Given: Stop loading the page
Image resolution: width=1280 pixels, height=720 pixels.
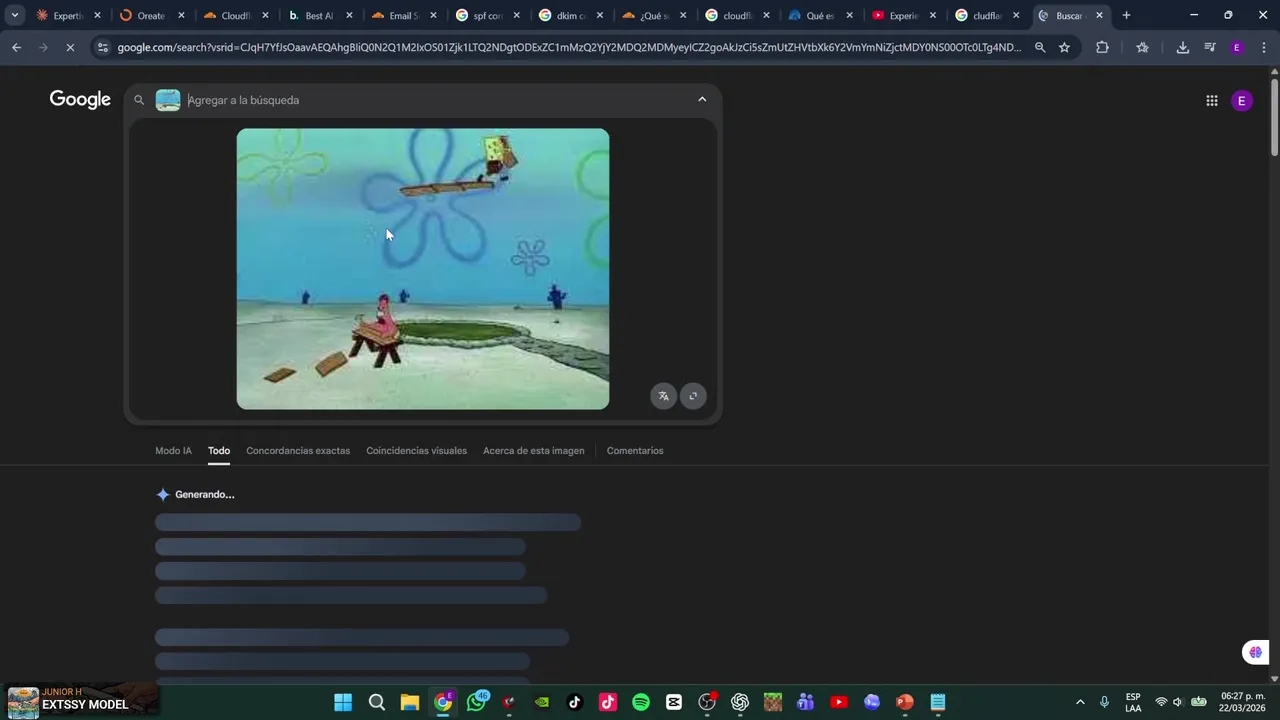Looking at the screenshot, I should [x=70, y=47].
